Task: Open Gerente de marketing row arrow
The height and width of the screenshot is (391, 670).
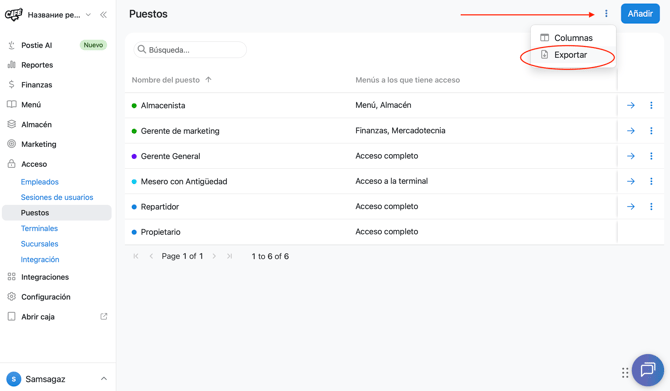Action: [631, 131]
